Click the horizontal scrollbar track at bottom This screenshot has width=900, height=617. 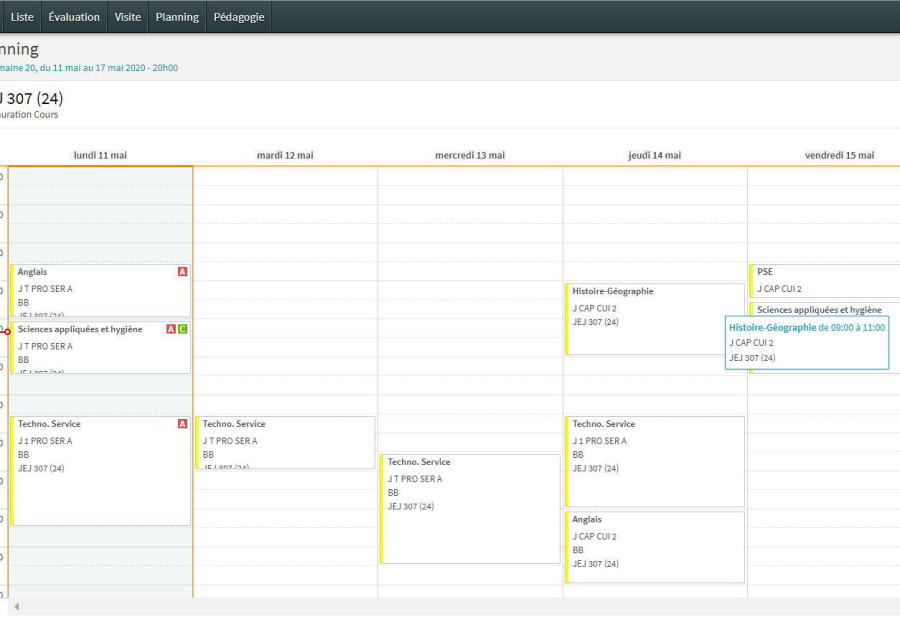pyautogui.click(x=450, y=606)
